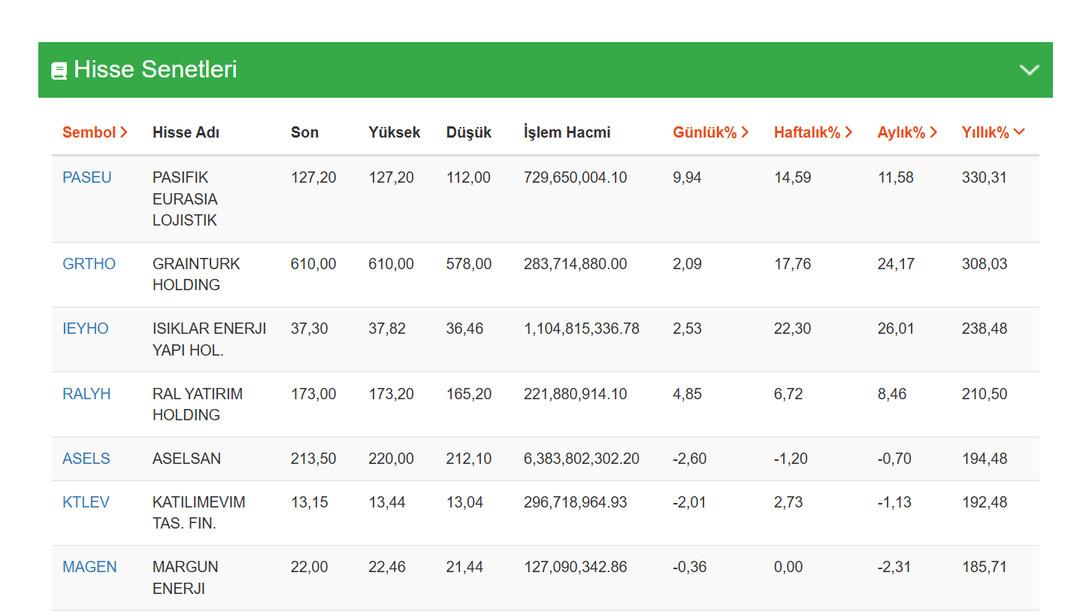Open the RALYH stock link
This screenshot has width=1080, height=615.
coord(86,394)
